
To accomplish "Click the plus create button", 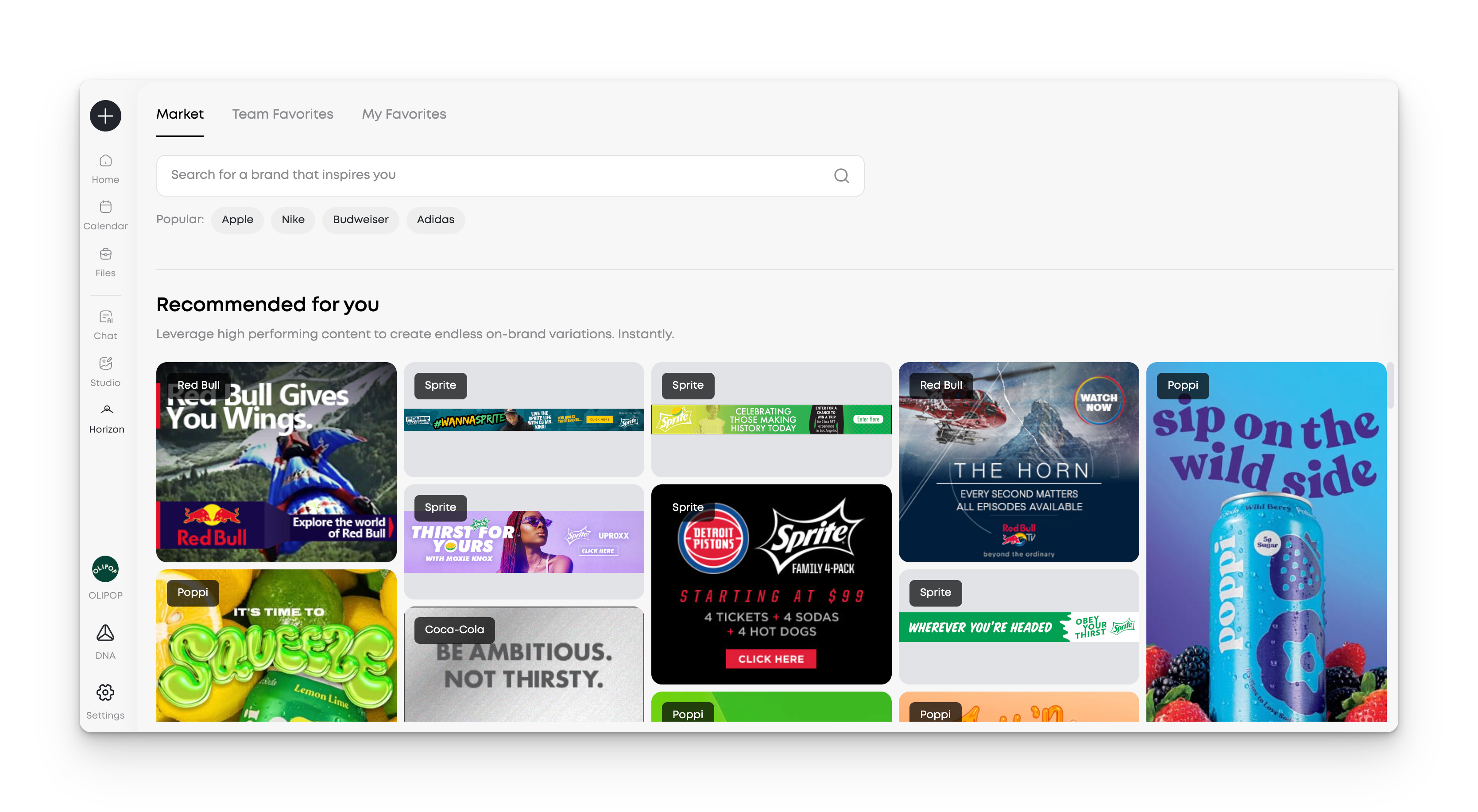I will pos(105,116).
